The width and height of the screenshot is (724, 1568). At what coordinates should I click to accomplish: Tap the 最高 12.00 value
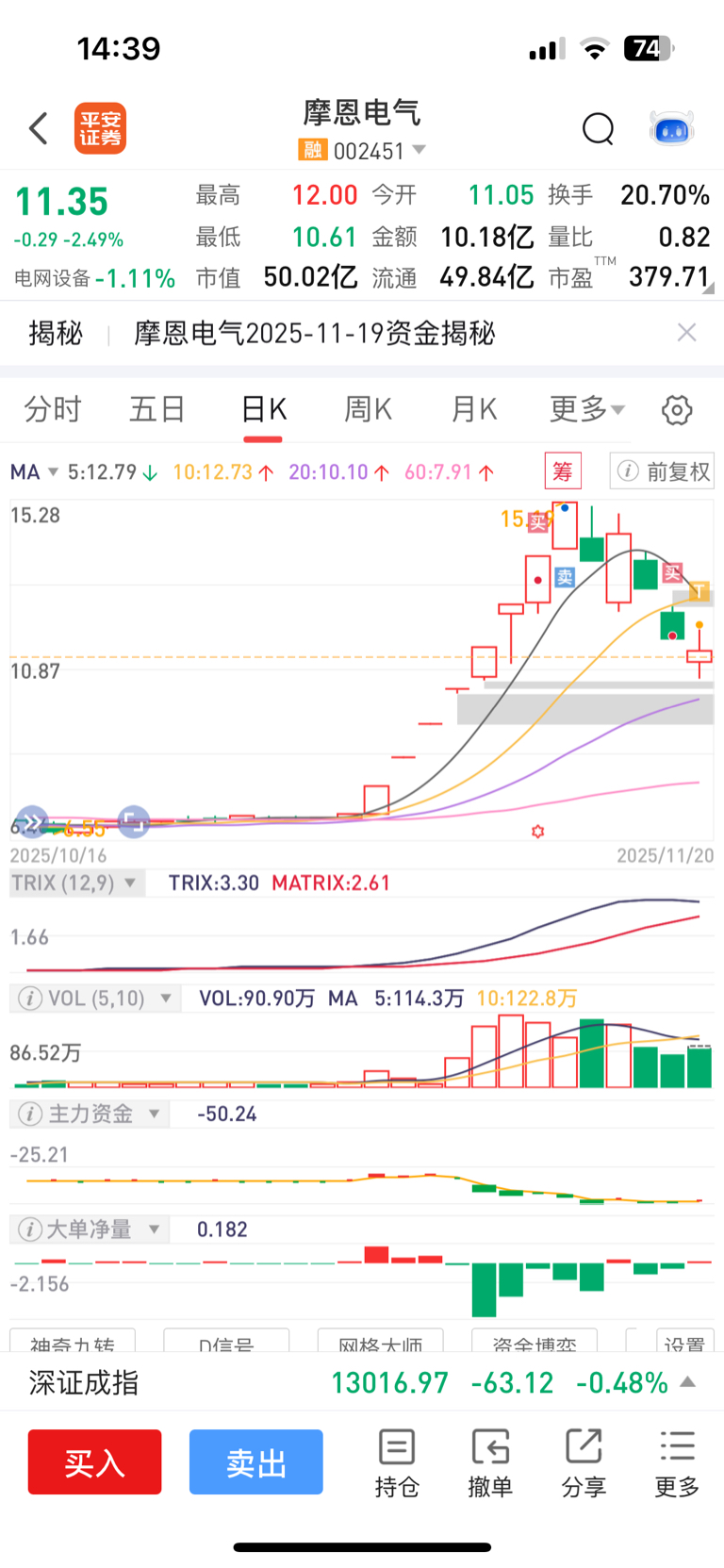point(324,195)
